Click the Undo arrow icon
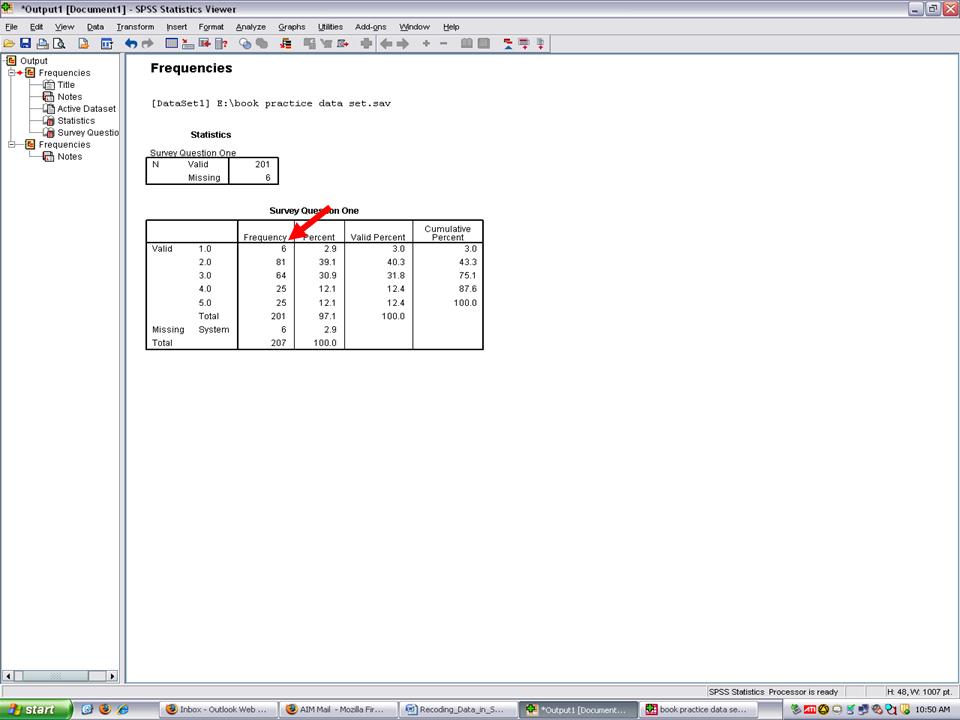960x720 pixels. pyautogui.click(x=131, y=44)
